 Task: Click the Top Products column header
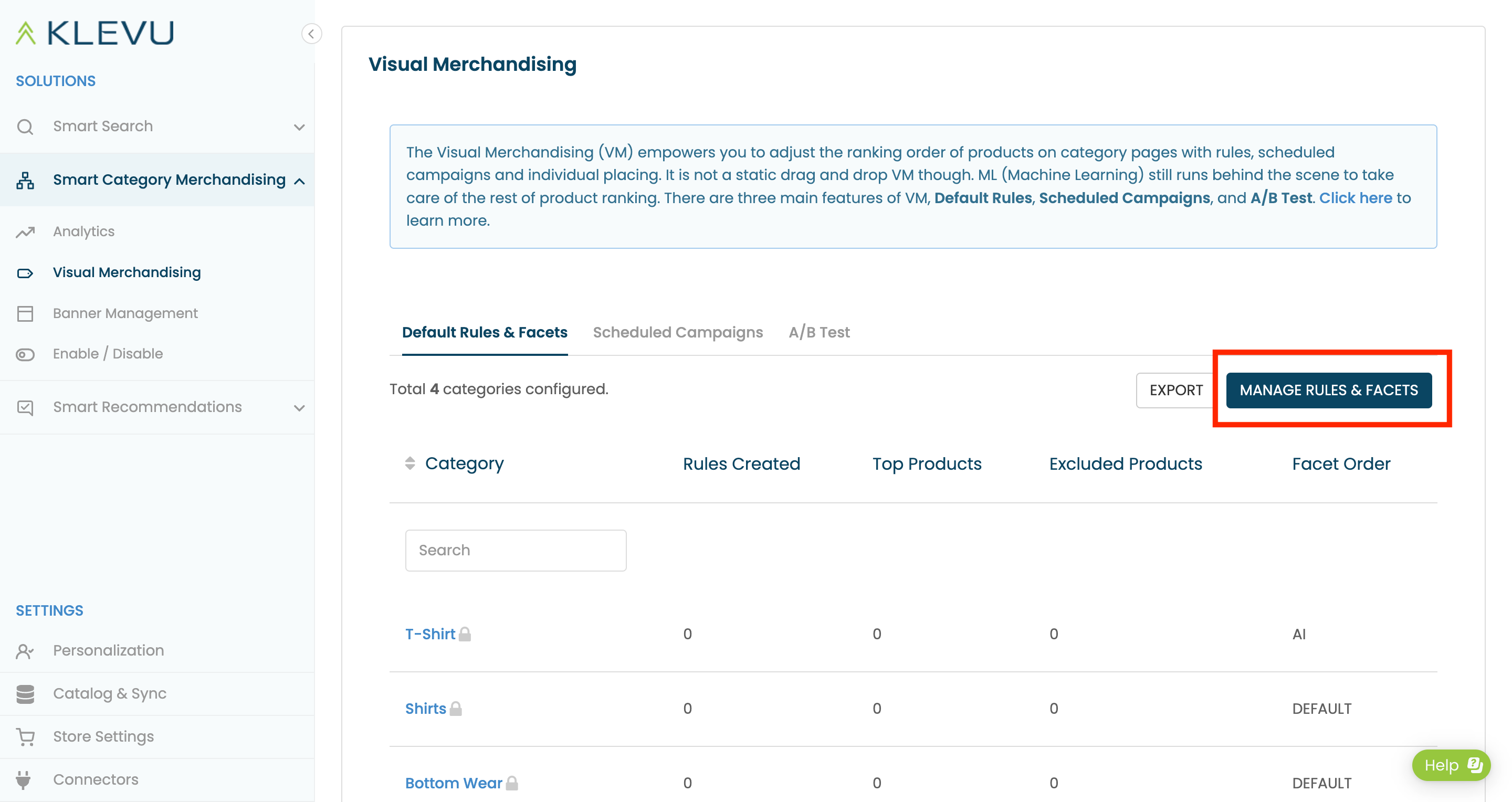(x=927, y=464)
